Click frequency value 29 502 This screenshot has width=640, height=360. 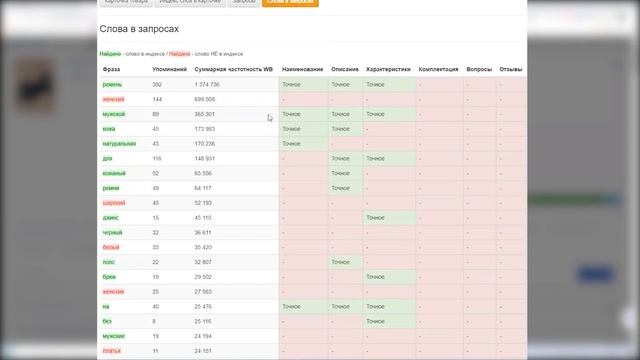[203, 277]
